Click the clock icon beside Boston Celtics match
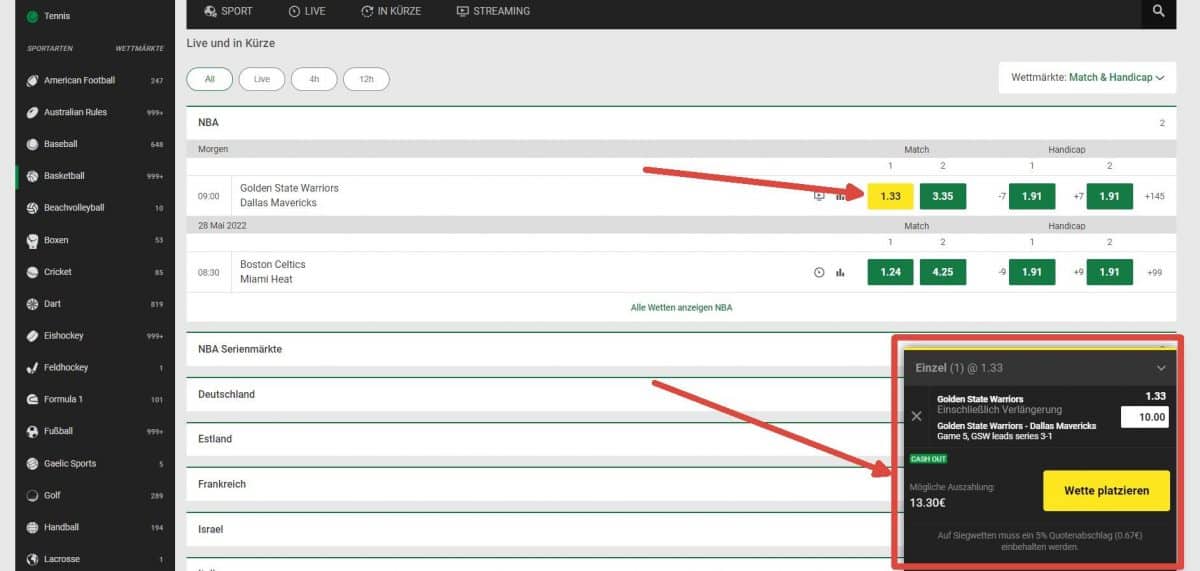 tap(819, 272)
